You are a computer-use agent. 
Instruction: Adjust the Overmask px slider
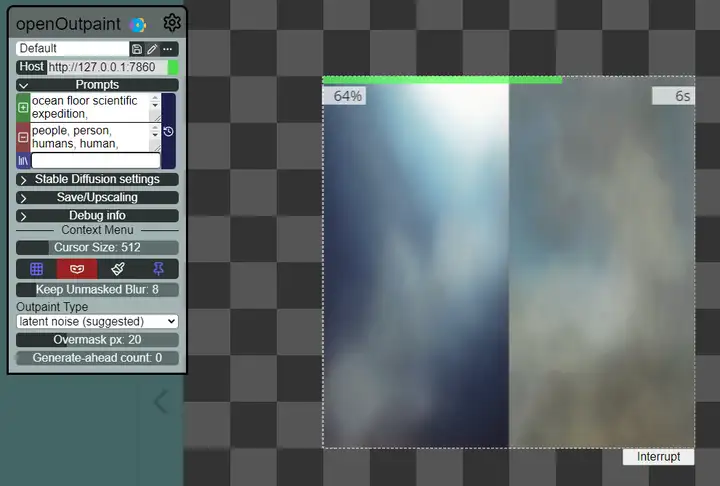point(97,340)
